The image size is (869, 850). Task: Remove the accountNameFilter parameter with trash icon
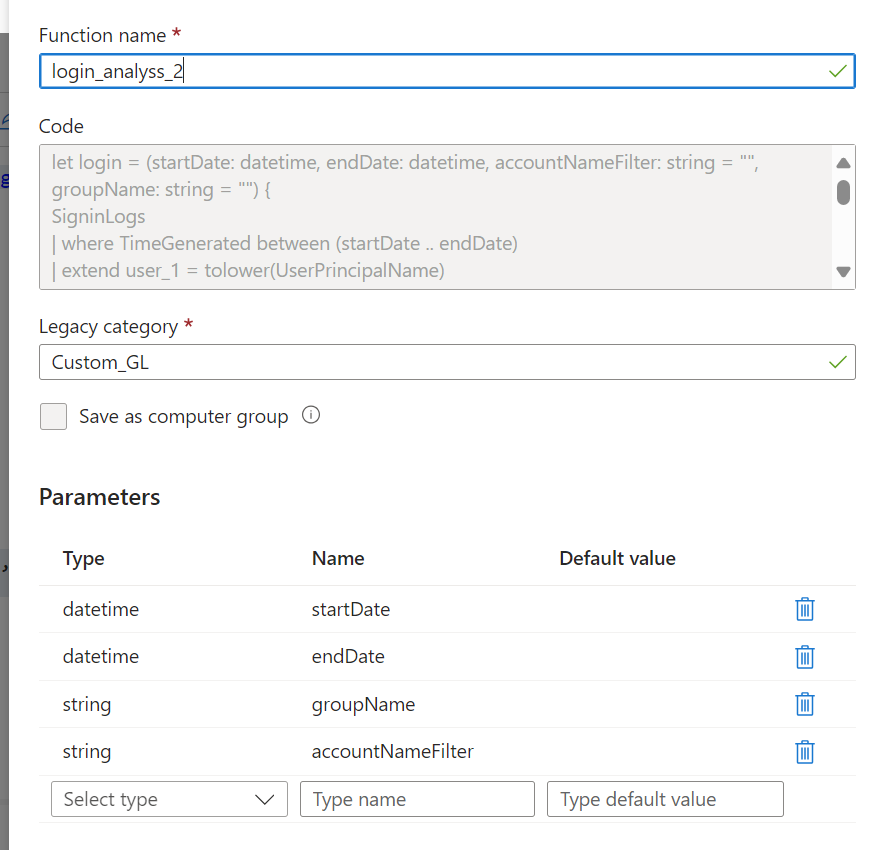click(x=805, y=751)
